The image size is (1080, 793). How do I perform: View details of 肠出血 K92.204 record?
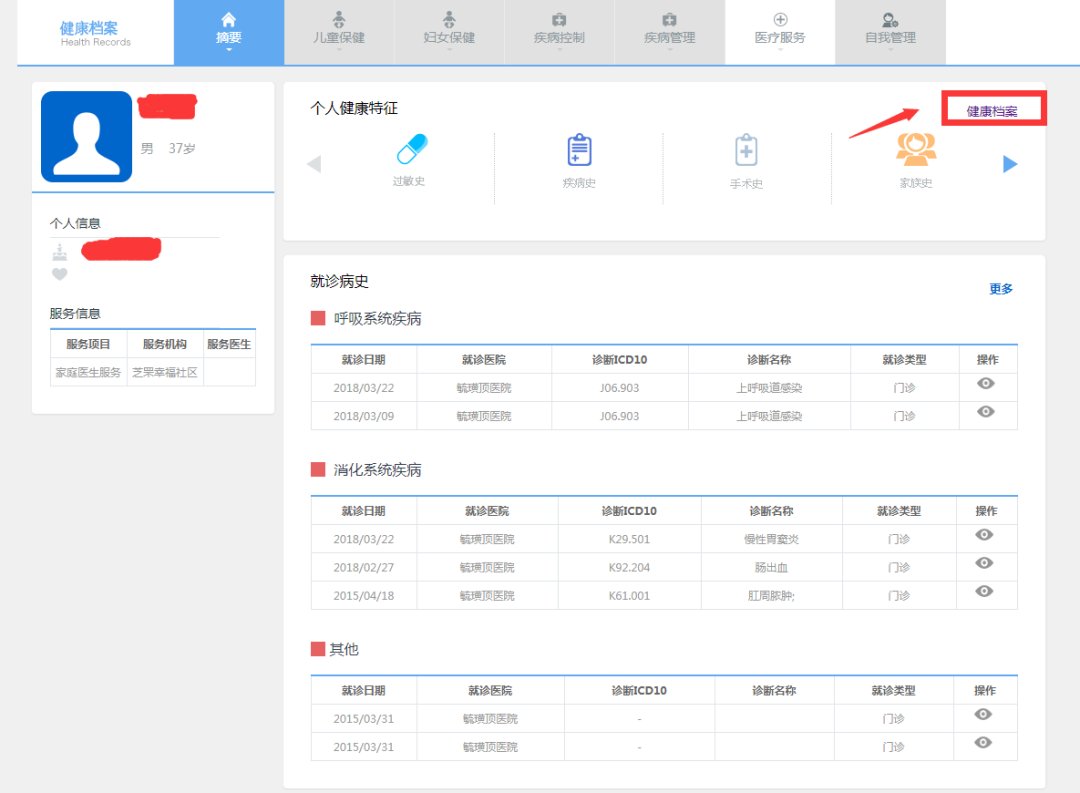coord(984,563)
